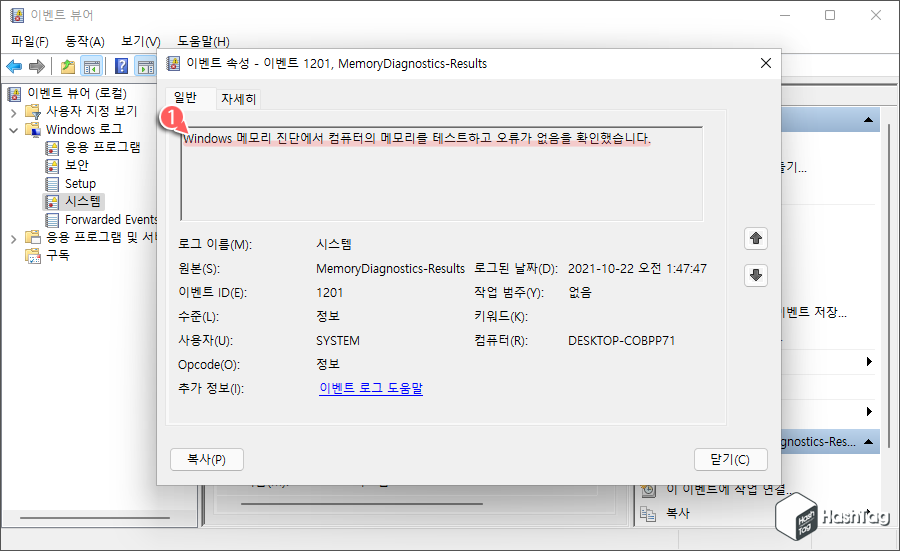Open the 보기(V) menu
The width and height of the screenshot is (900, 551).
[x=141, y=41]
